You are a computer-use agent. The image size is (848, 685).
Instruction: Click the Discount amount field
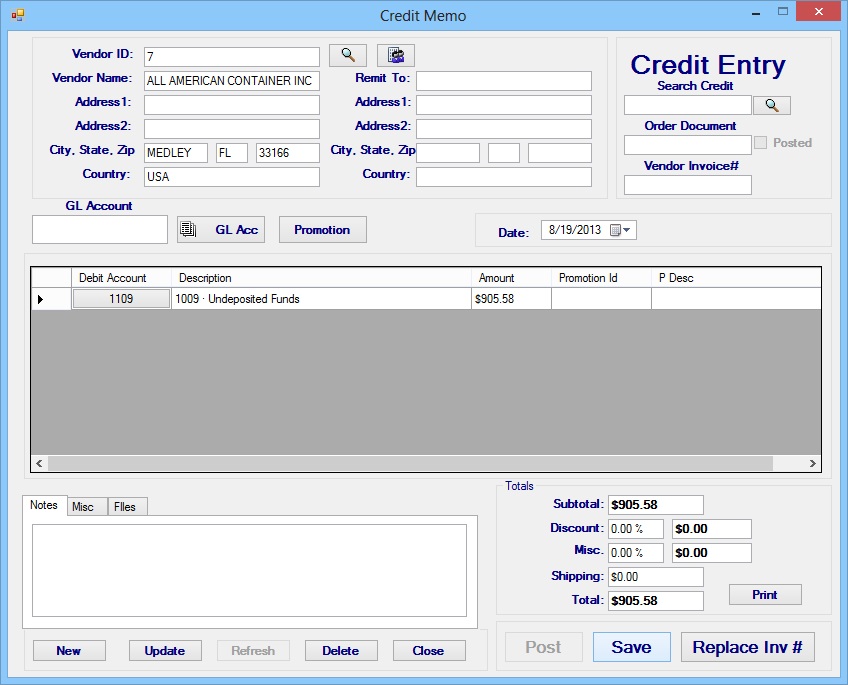[x=712, y=529]
